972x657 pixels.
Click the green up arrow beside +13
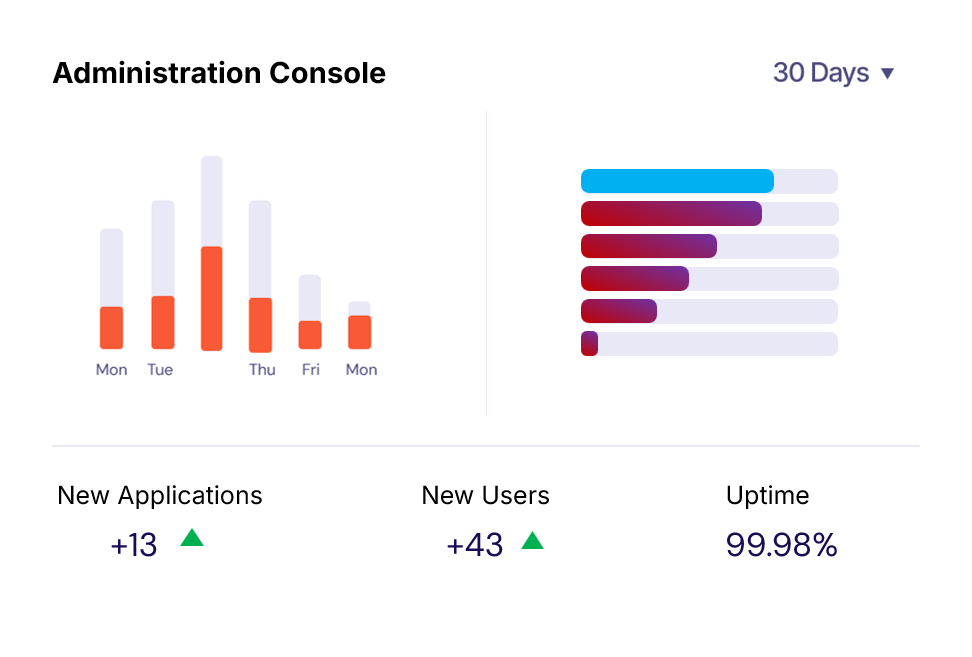[x=192, y=537]
